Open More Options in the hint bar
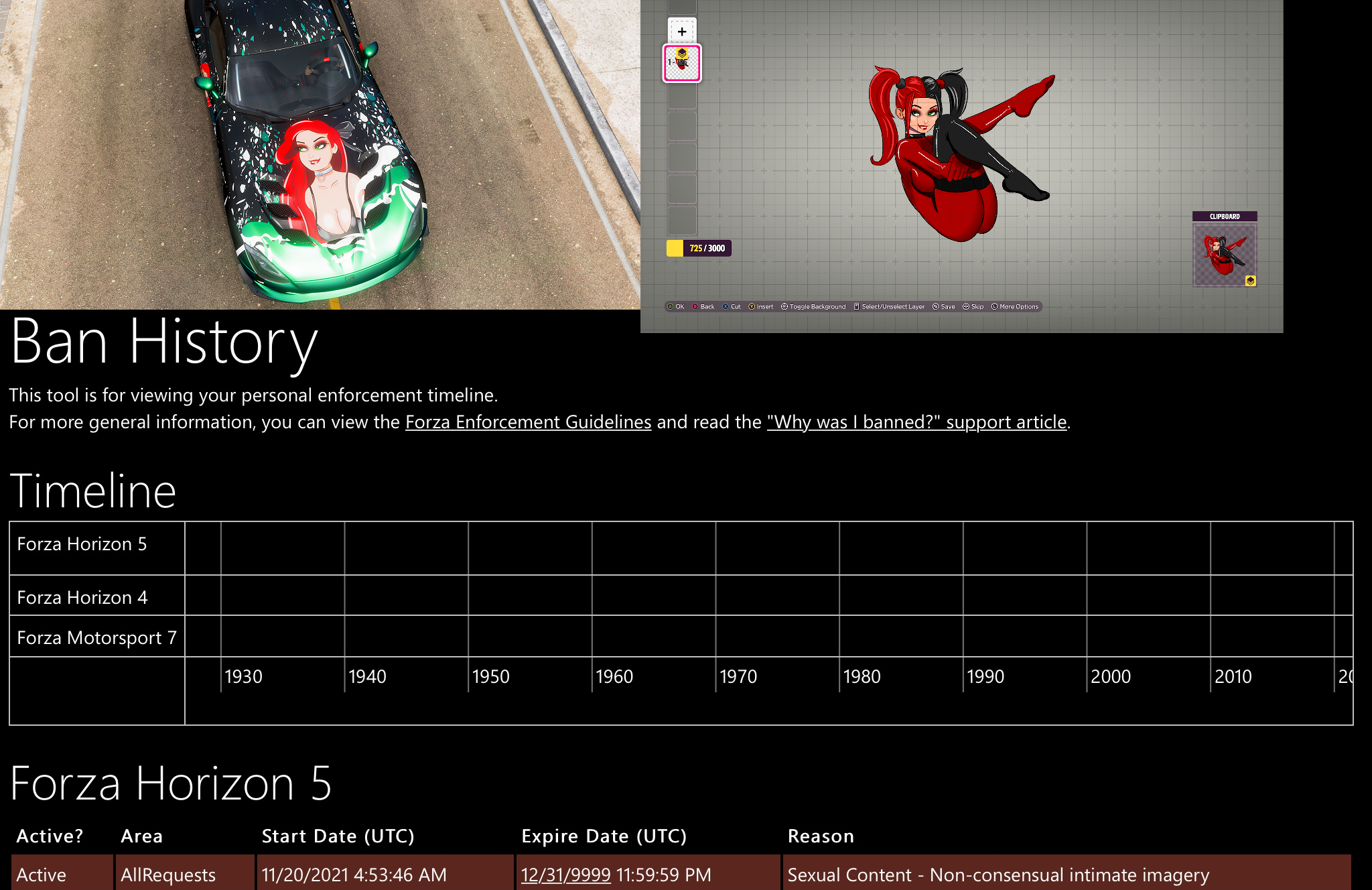1372x890 pixels. [1015, 306]
